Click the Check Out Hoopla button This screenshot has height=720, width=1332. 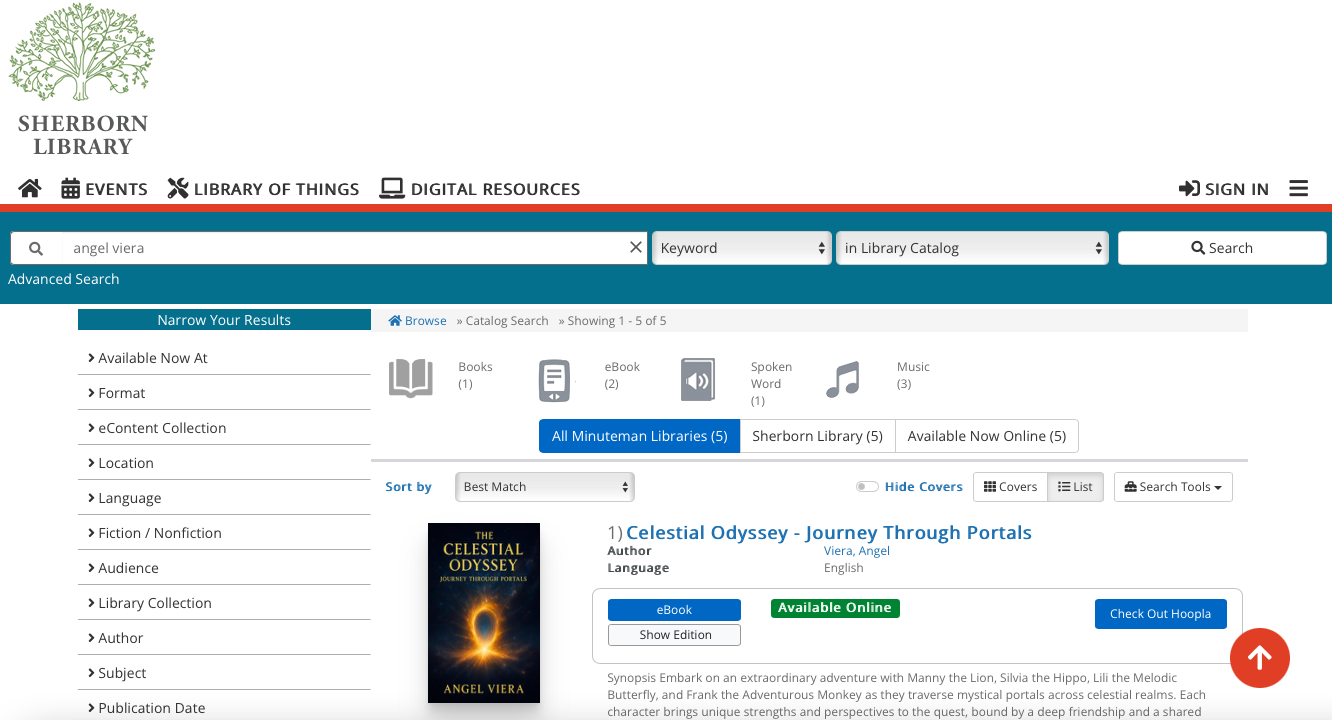tap(1160, 614)
